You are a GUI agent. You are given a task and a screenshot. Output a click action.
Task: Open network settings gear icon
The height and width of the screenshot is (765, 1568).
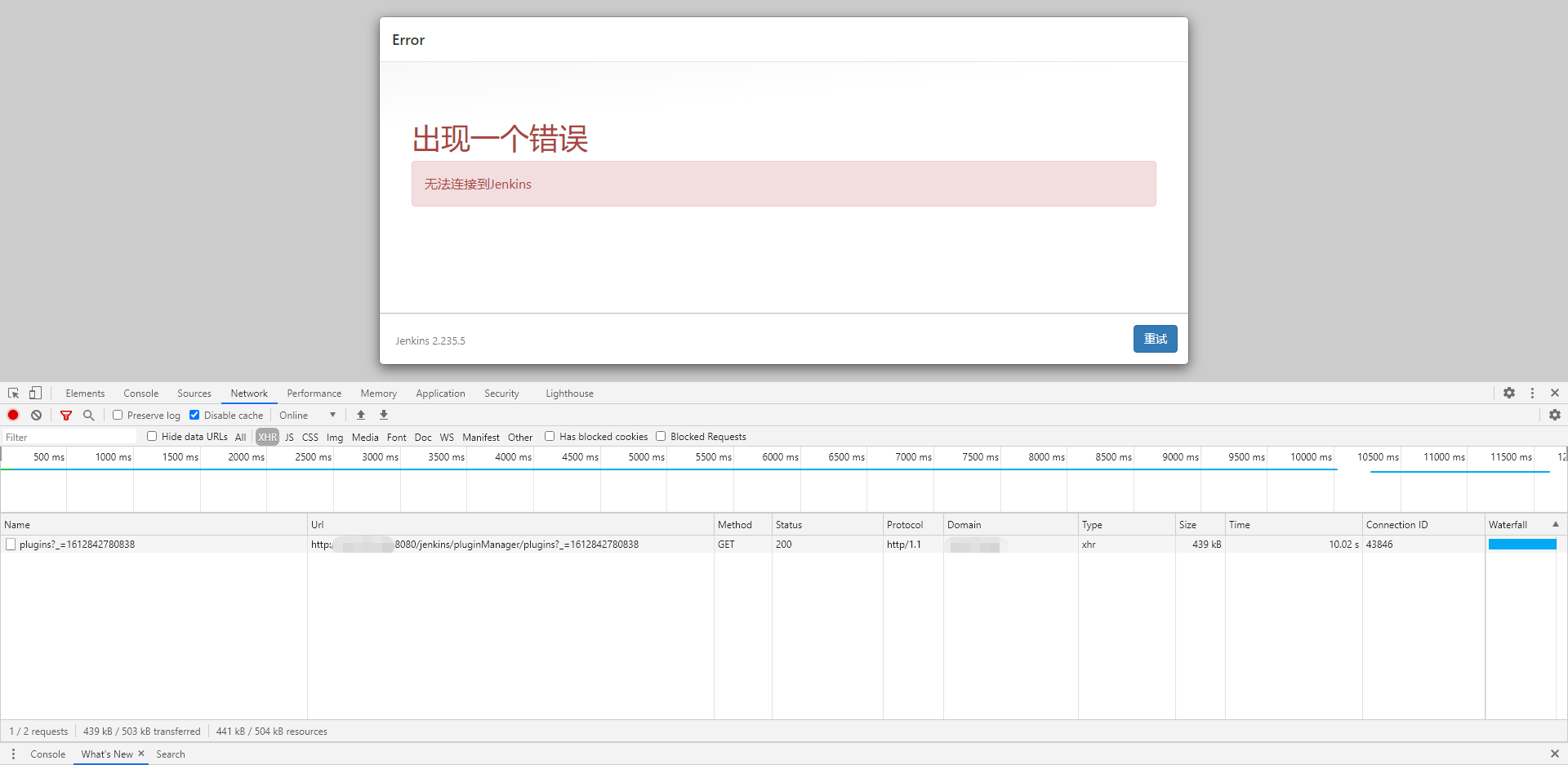1555,415
